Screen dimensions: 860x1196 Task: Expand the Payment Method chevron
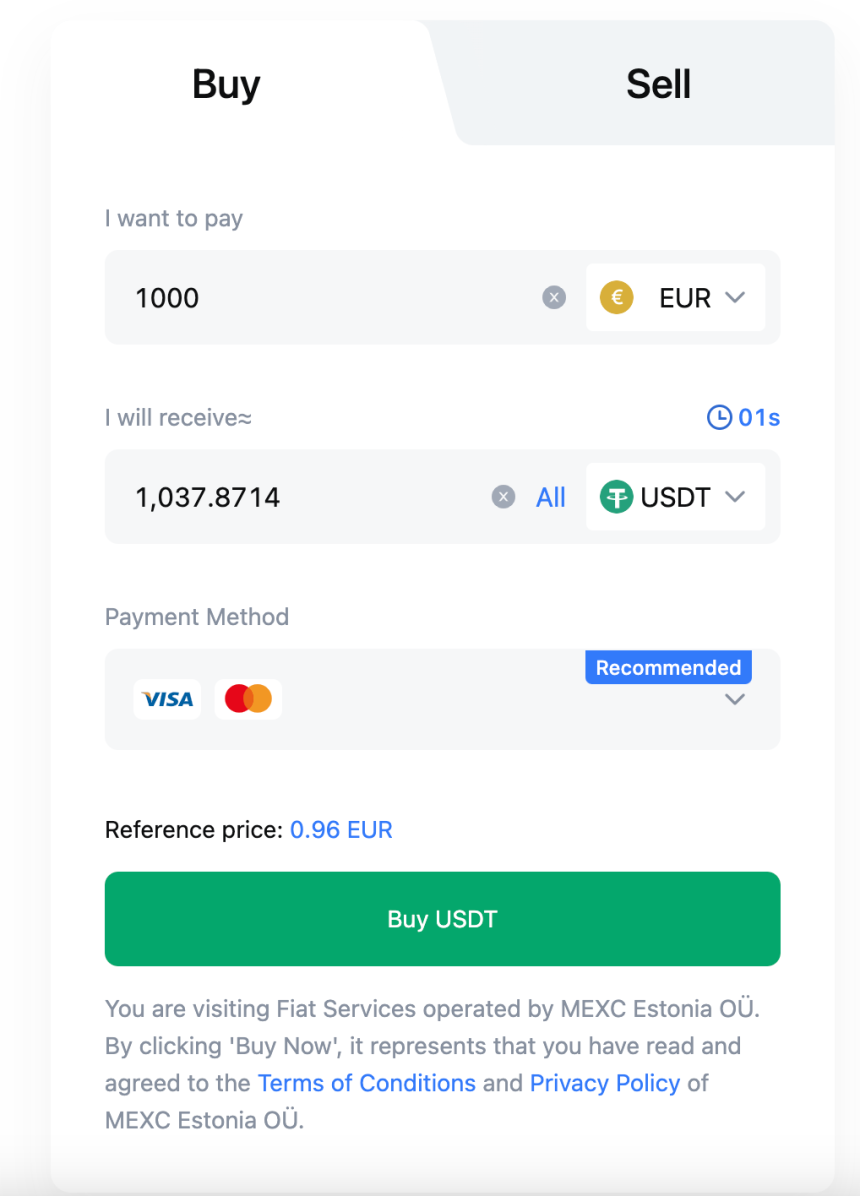pos(735,699)
